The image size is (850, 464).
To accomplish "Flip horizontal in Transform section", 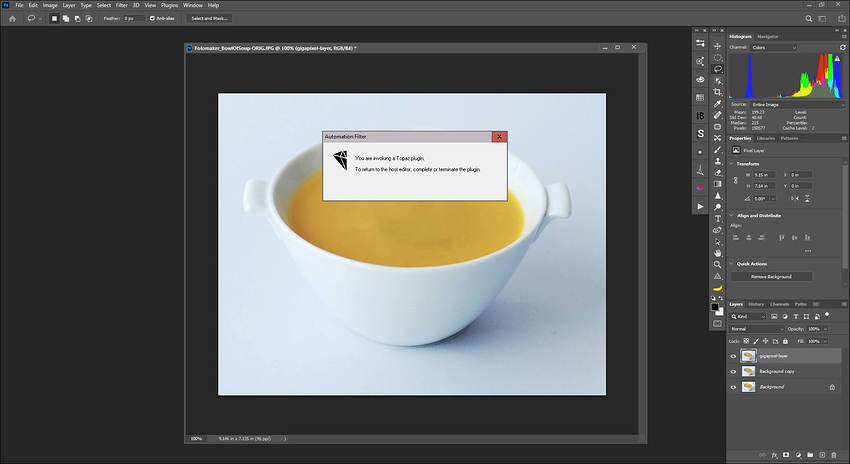I will (x=795, y=198).
